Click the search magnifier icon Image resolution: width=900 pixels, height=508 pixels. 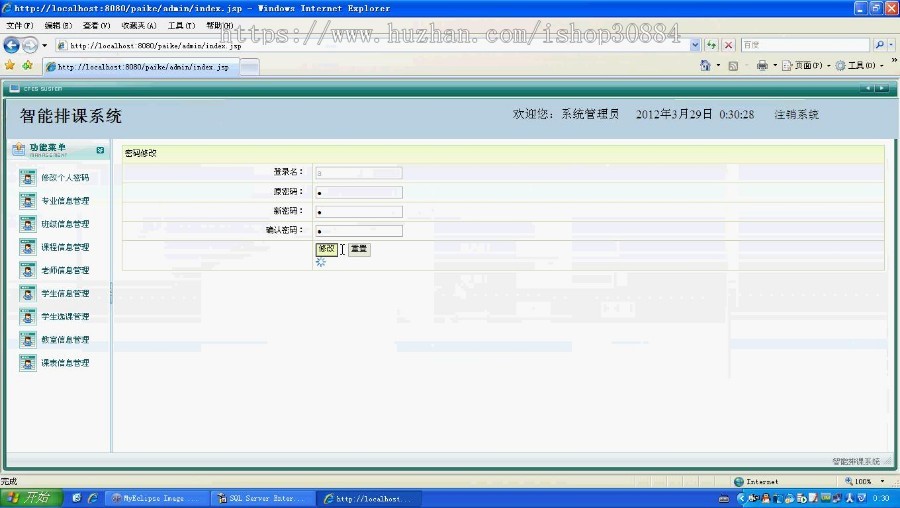[x=879, y=45]
